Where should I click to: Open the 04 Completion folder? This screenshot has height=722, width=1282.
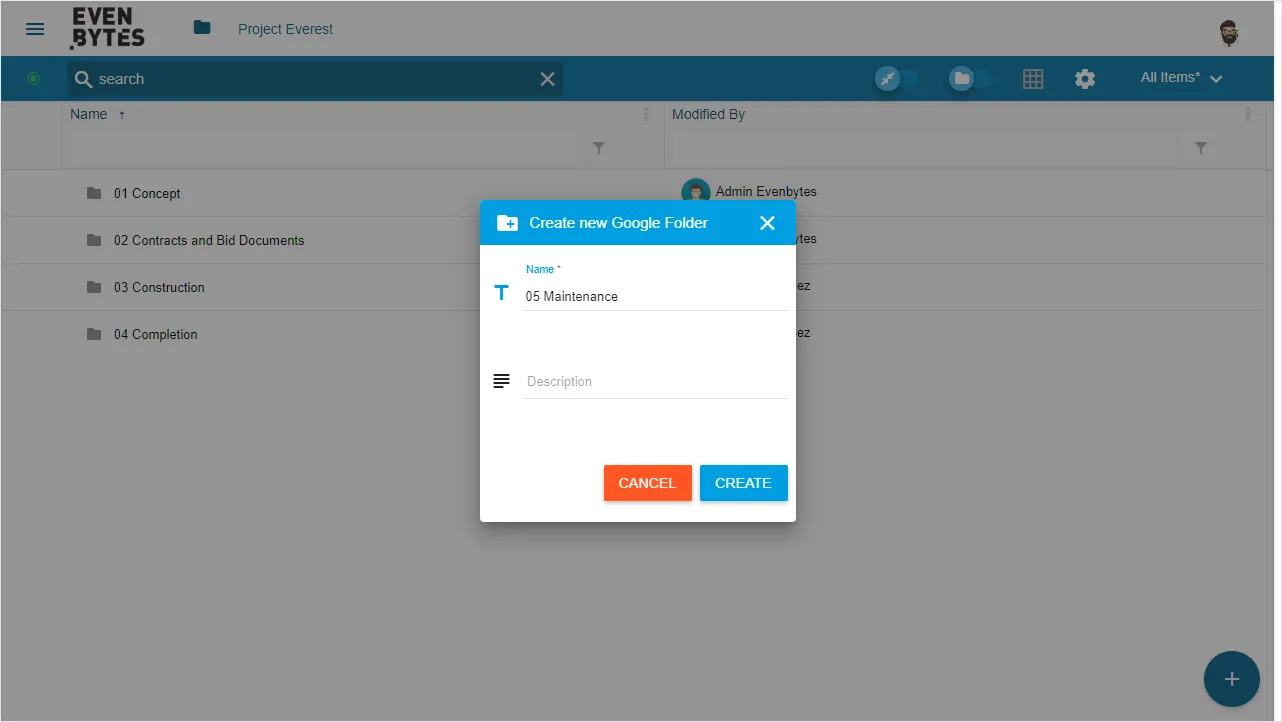[x=155, y=334]
